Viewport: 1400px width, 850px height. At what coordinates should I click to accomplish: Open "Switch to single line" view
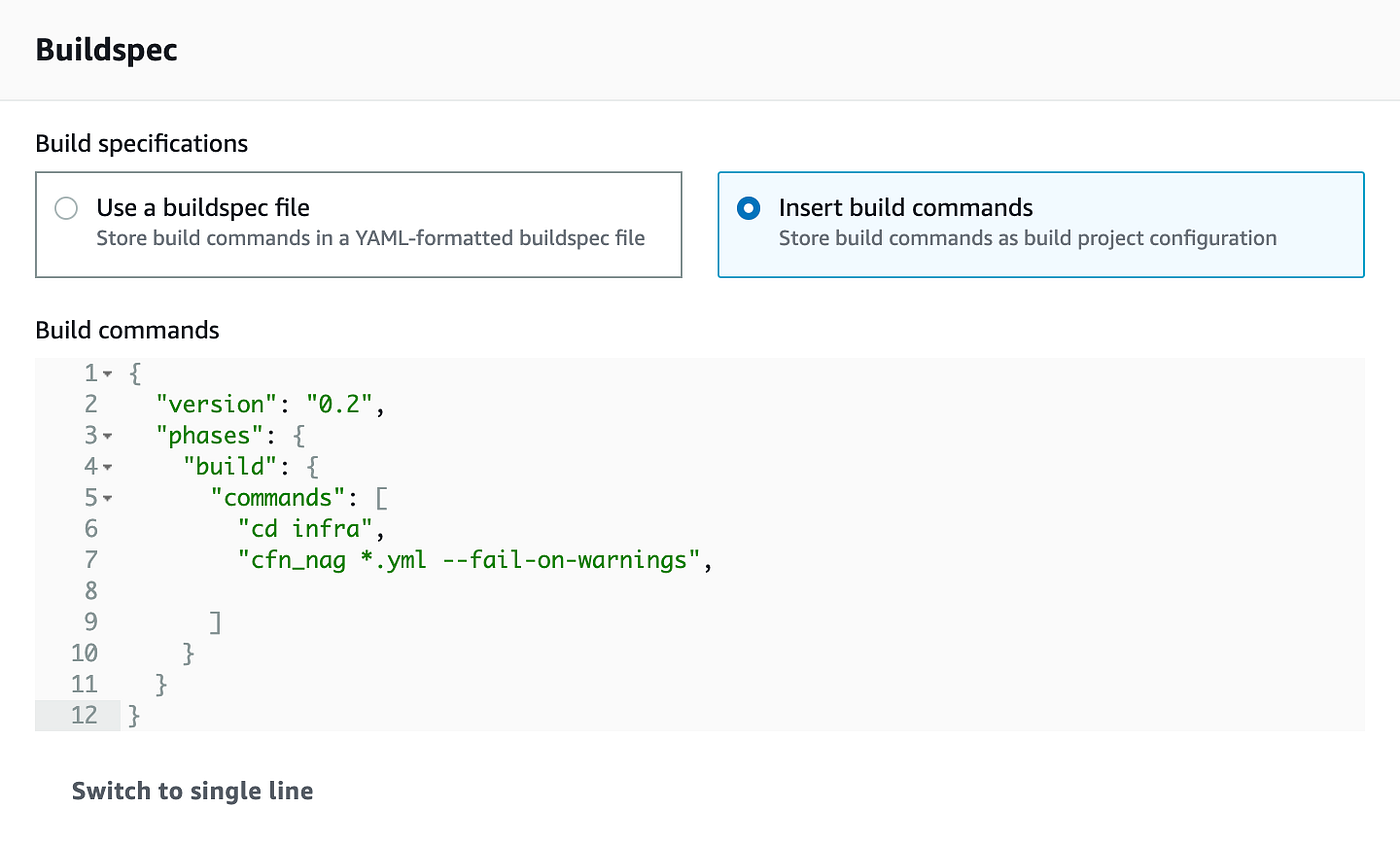[x=192, y=790]
